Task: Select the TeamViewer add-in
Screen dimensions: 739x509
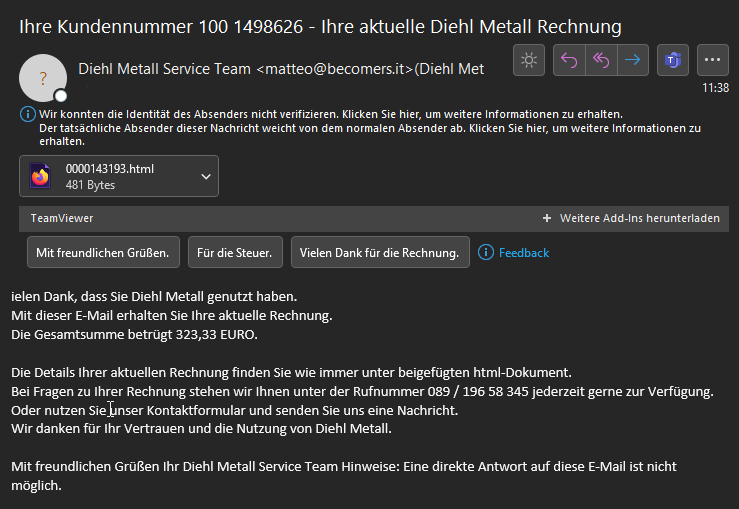Action: 62,218
